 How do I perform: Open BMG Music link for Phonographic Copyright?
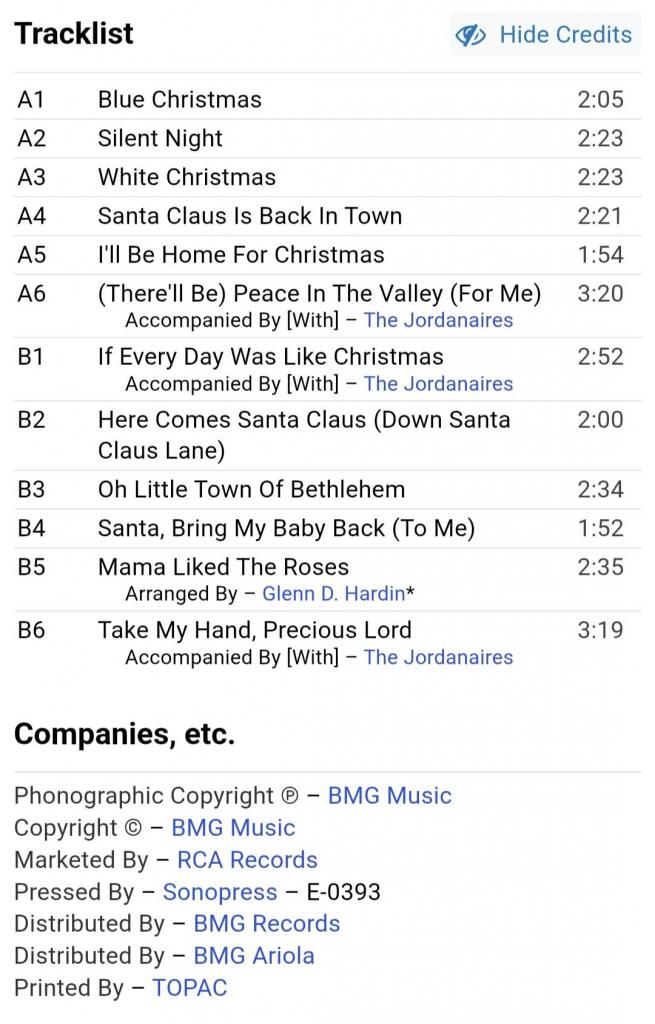389,796
